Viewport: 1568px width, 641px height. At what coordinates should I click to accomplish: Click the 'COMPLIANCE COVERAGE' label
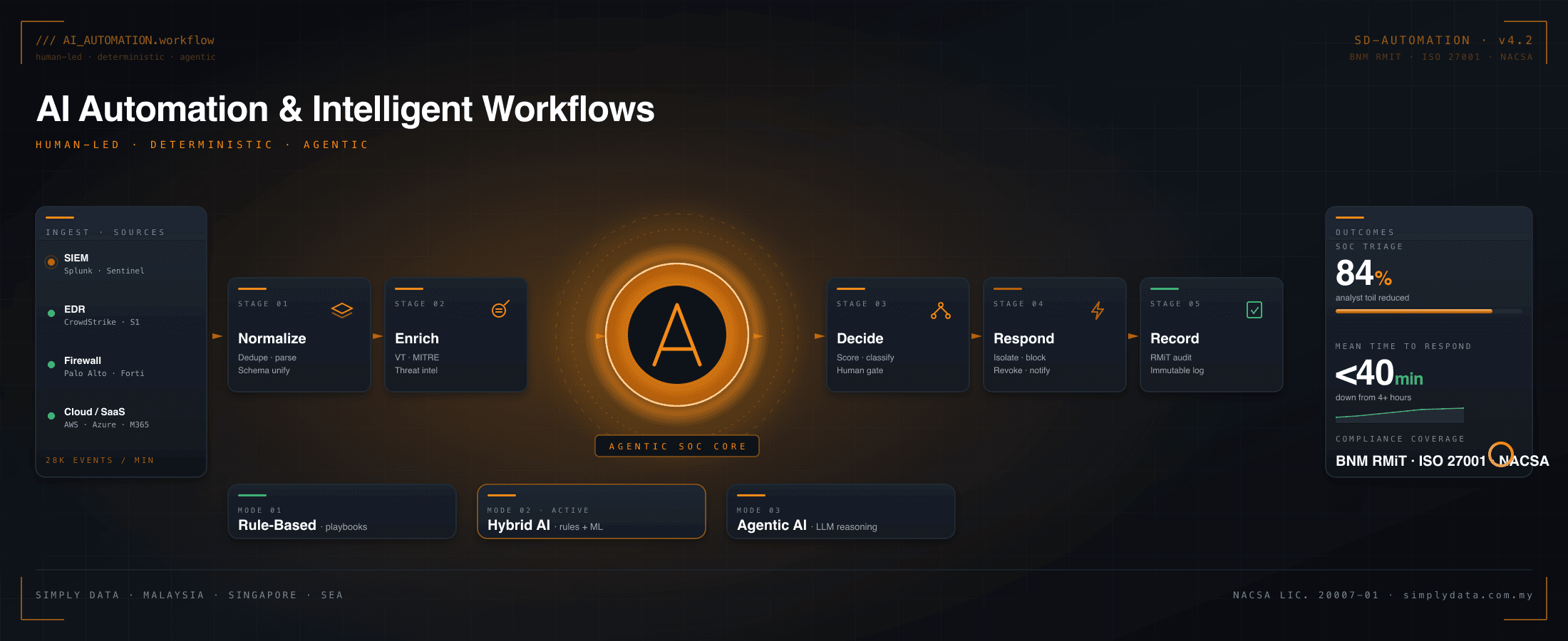1401,439
